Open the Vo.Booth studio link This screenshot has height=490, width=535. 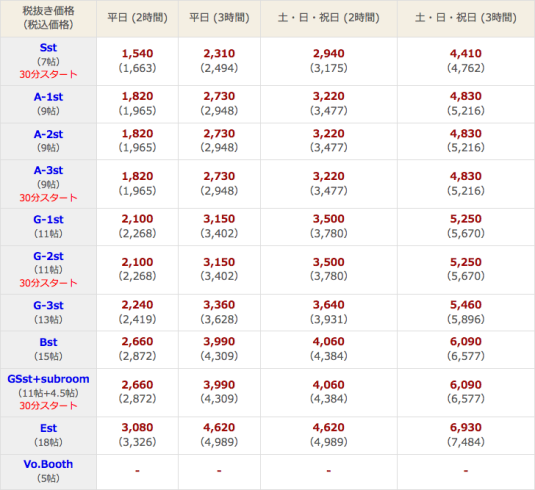pyautogui.click(x=48, y=464)
